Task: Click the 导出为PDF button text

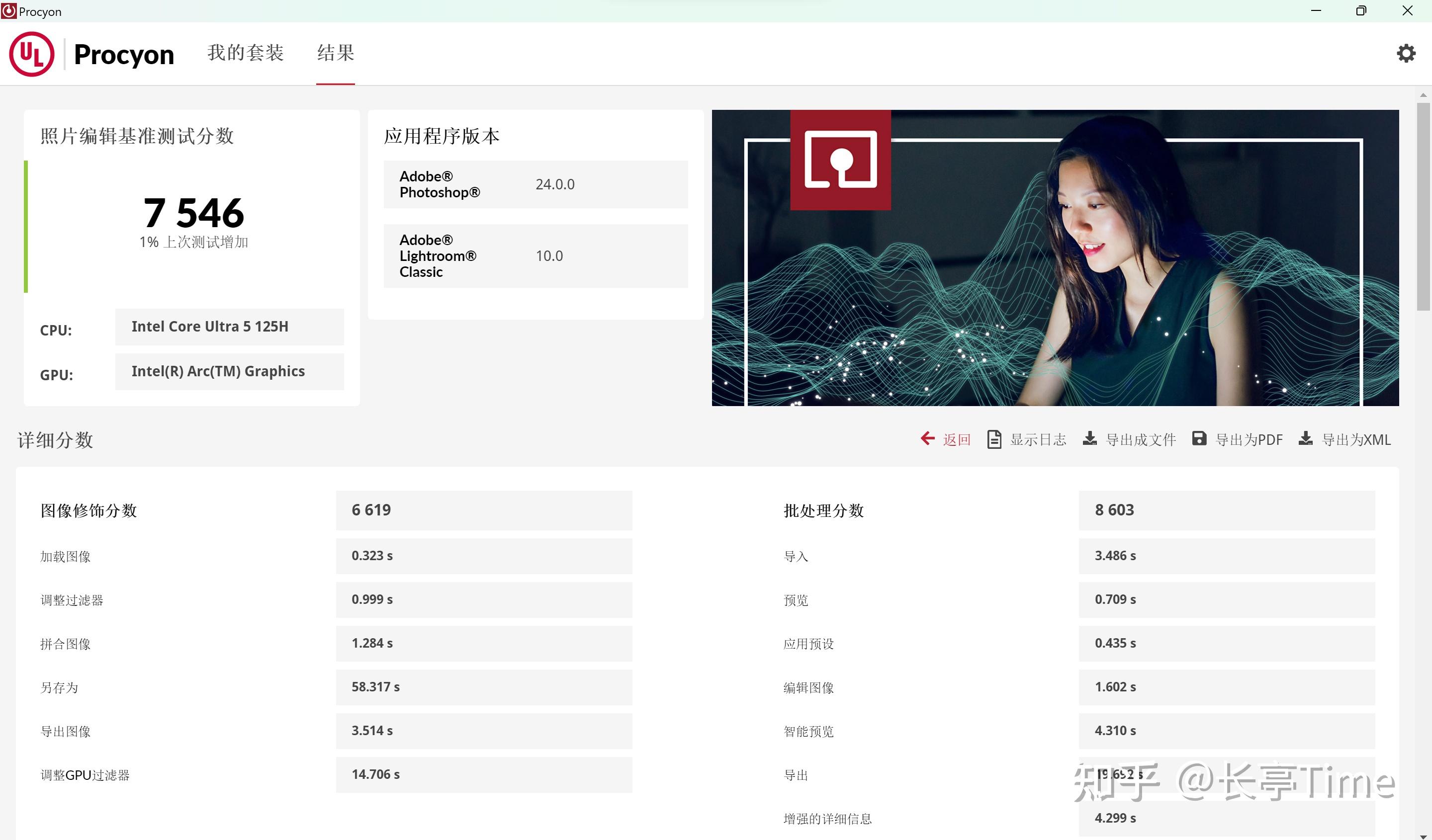Action: click(1249, 439)
